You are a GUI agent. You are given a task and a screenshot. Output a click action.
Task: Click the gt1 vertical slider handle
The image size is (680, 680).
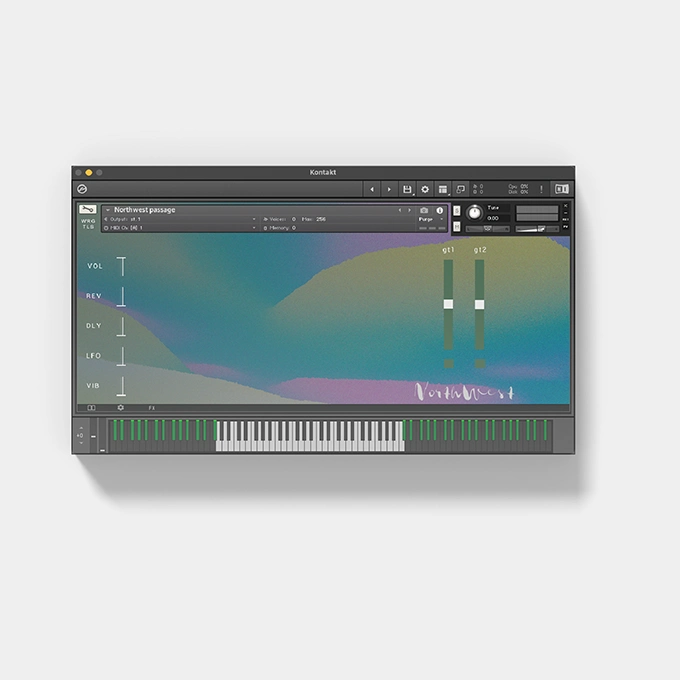point(448,304)
